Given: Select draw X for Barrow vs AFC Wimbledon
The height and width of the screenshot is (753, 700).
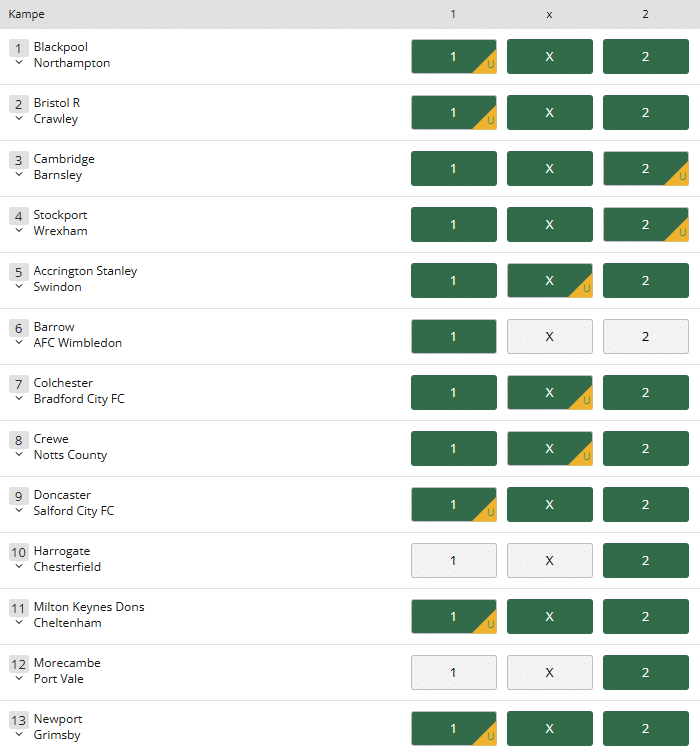Looking at the screenshot, I should (550, 337).
